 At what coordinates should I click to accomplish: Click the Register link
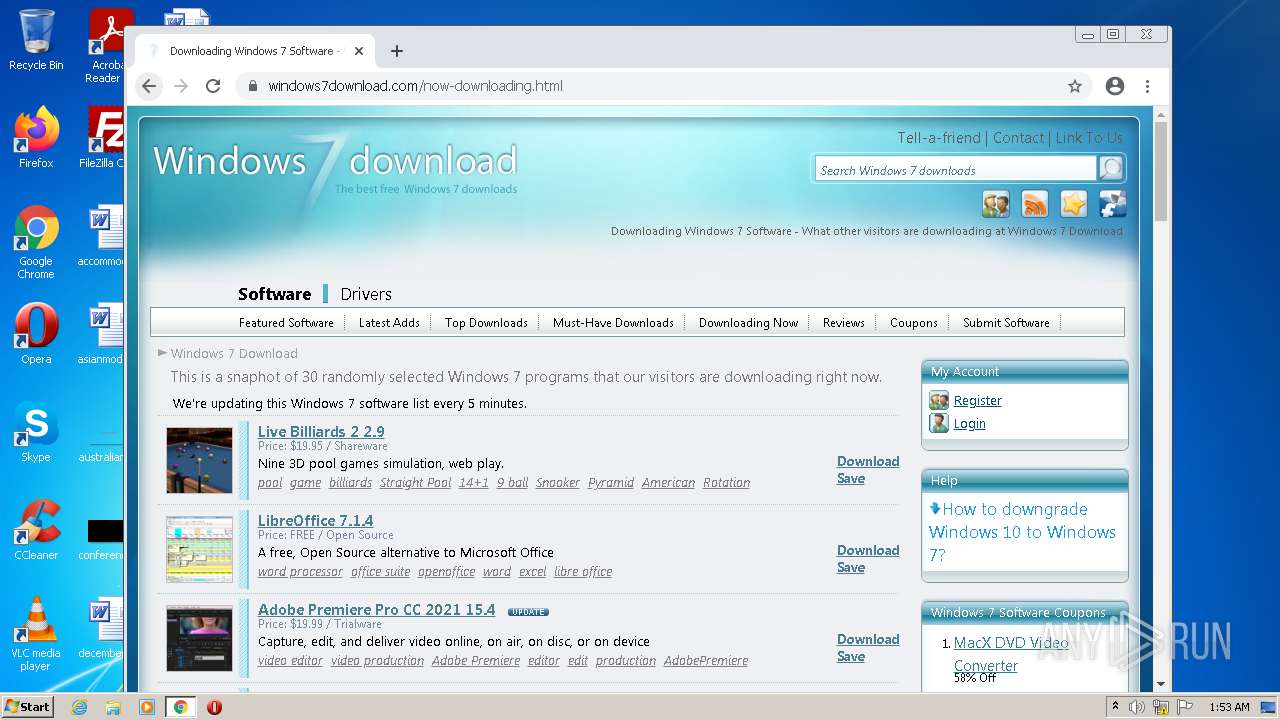coord(977,400)
